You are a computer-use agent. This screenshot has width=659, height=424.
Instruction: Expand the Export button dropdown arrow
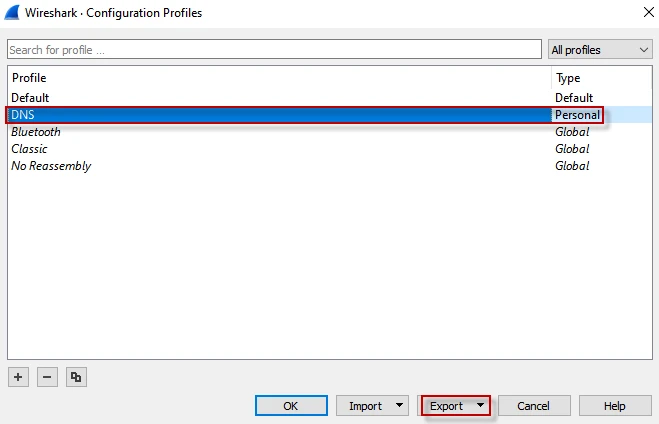click(x=480, y=406)
